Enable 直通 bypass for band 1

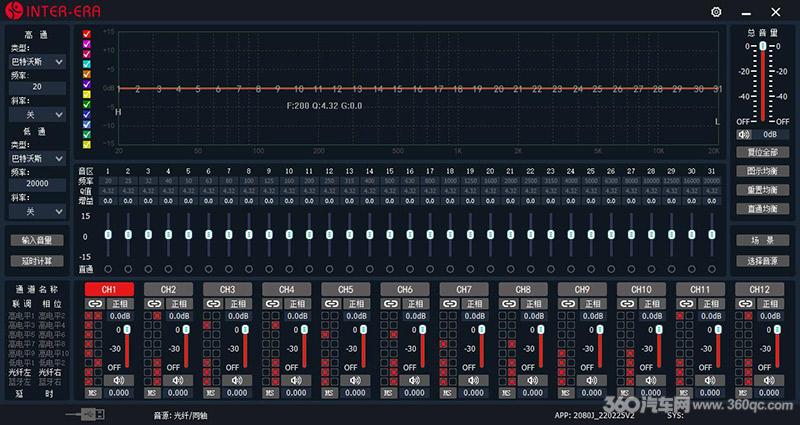pos(108,269)
